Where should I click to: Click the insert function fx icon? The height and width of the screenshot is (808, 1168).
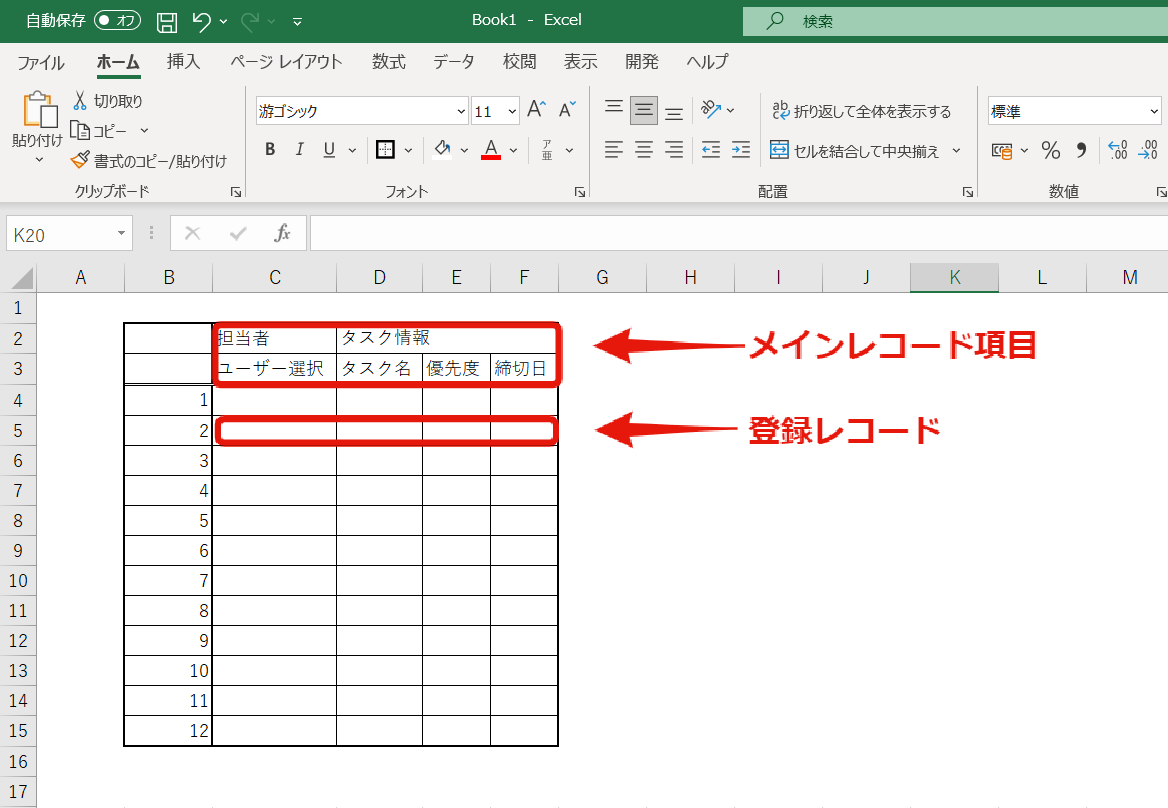point(282,233)
